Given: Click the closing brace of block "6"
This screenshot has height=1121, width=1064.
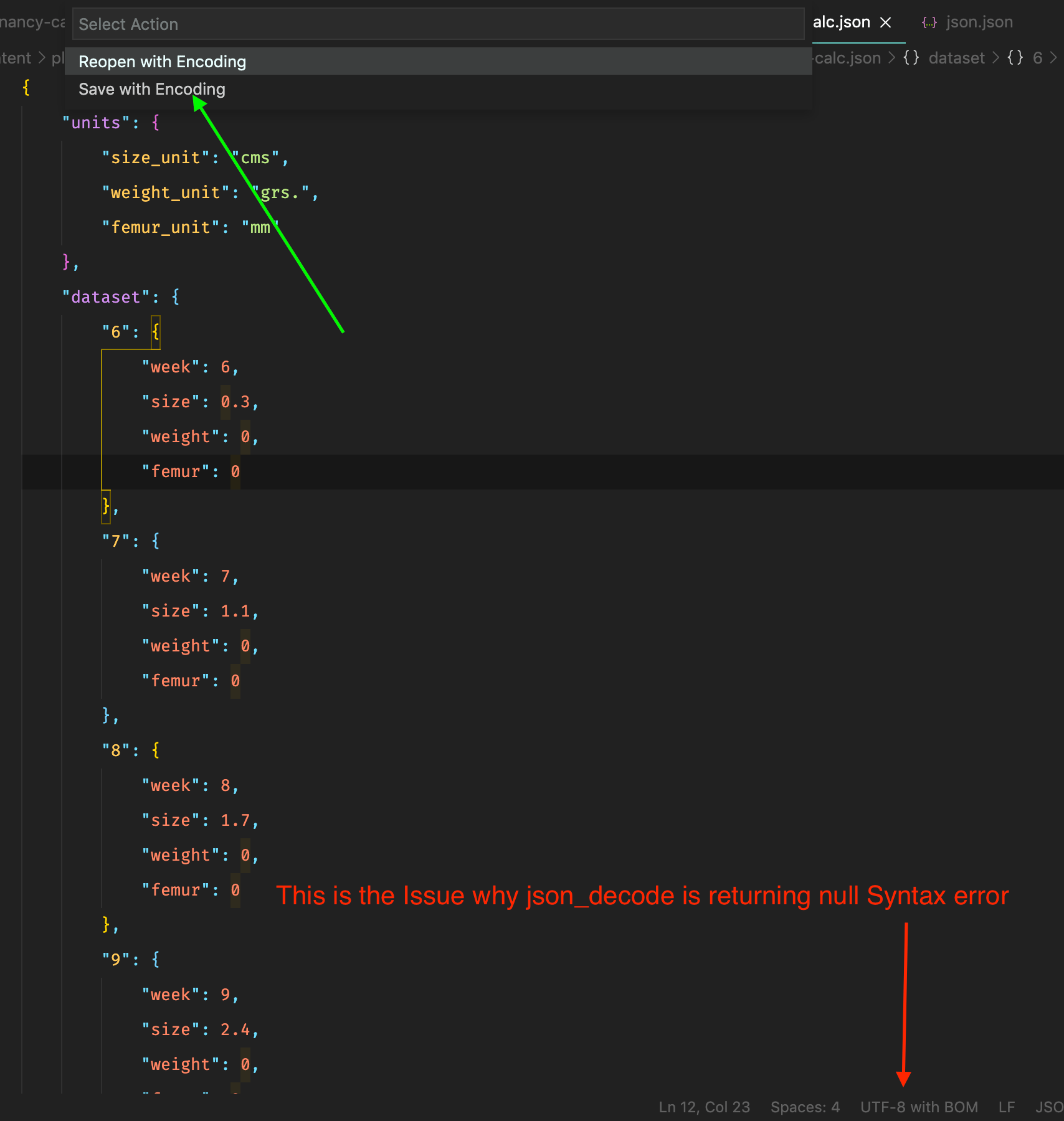Looking at the screenshot, I should pos(106,506).
